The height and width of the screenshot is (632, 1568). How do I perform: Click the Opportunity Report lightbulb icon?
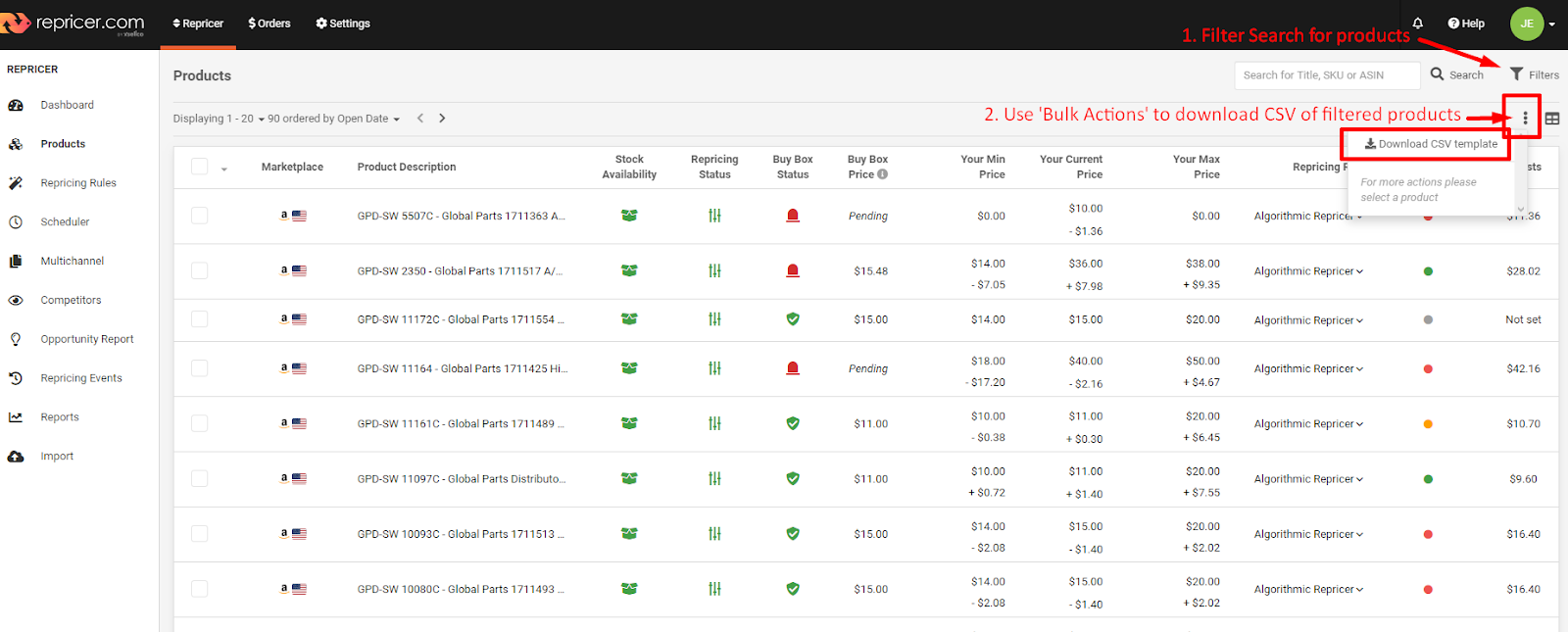point(16,339)
